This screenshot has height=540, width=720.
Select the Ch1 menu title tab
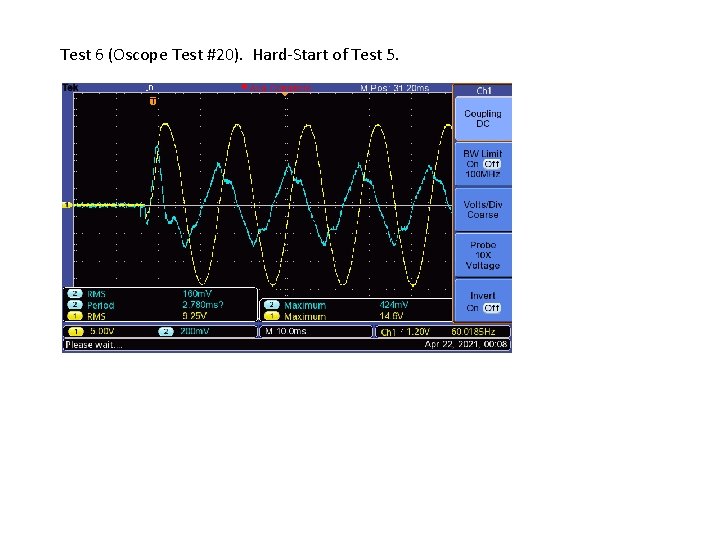coord(483,90)
